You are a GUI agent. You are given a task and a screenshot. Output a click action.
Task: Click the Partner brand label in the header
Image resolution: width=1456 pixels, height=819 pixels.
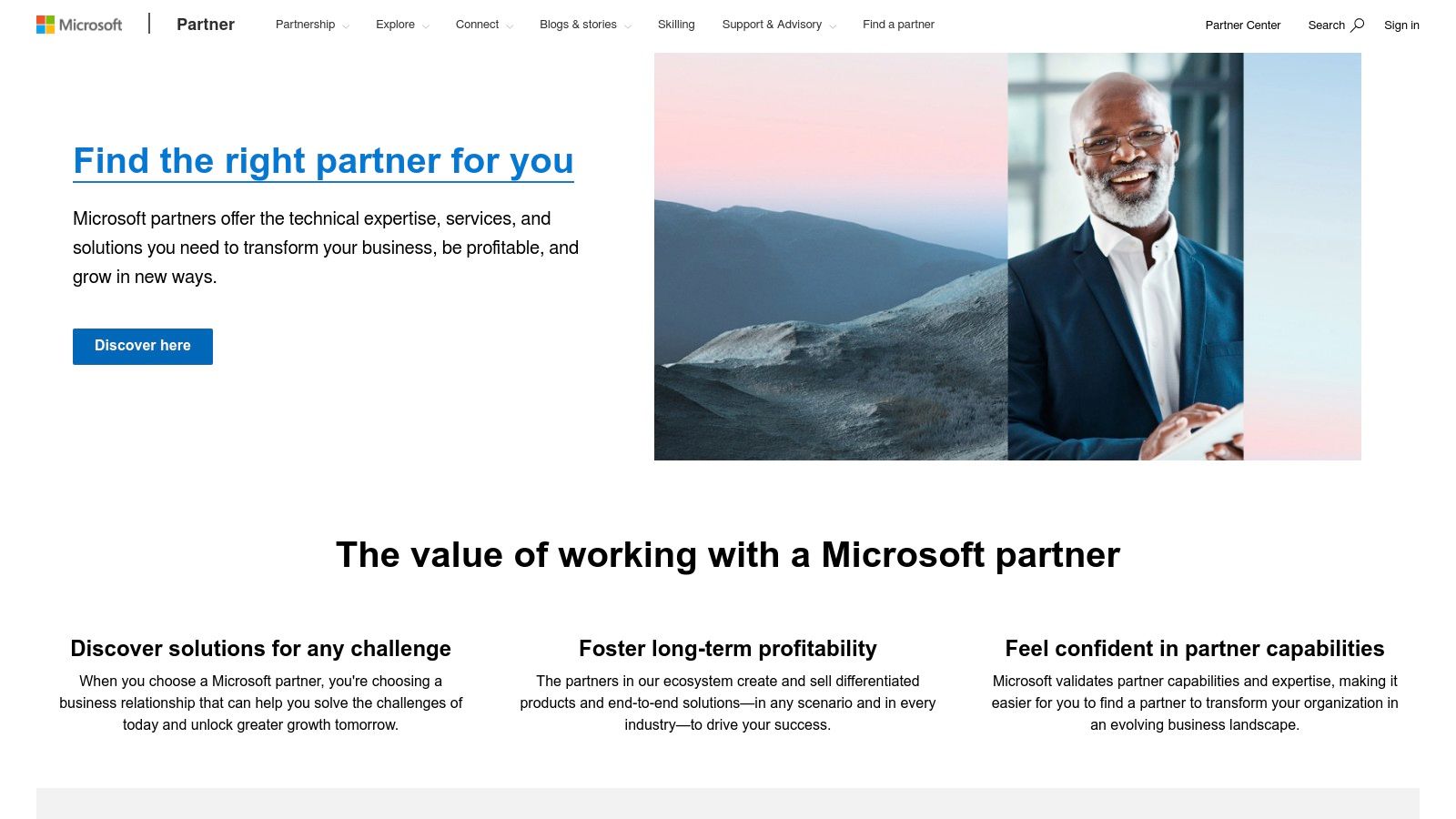(206, 25)
